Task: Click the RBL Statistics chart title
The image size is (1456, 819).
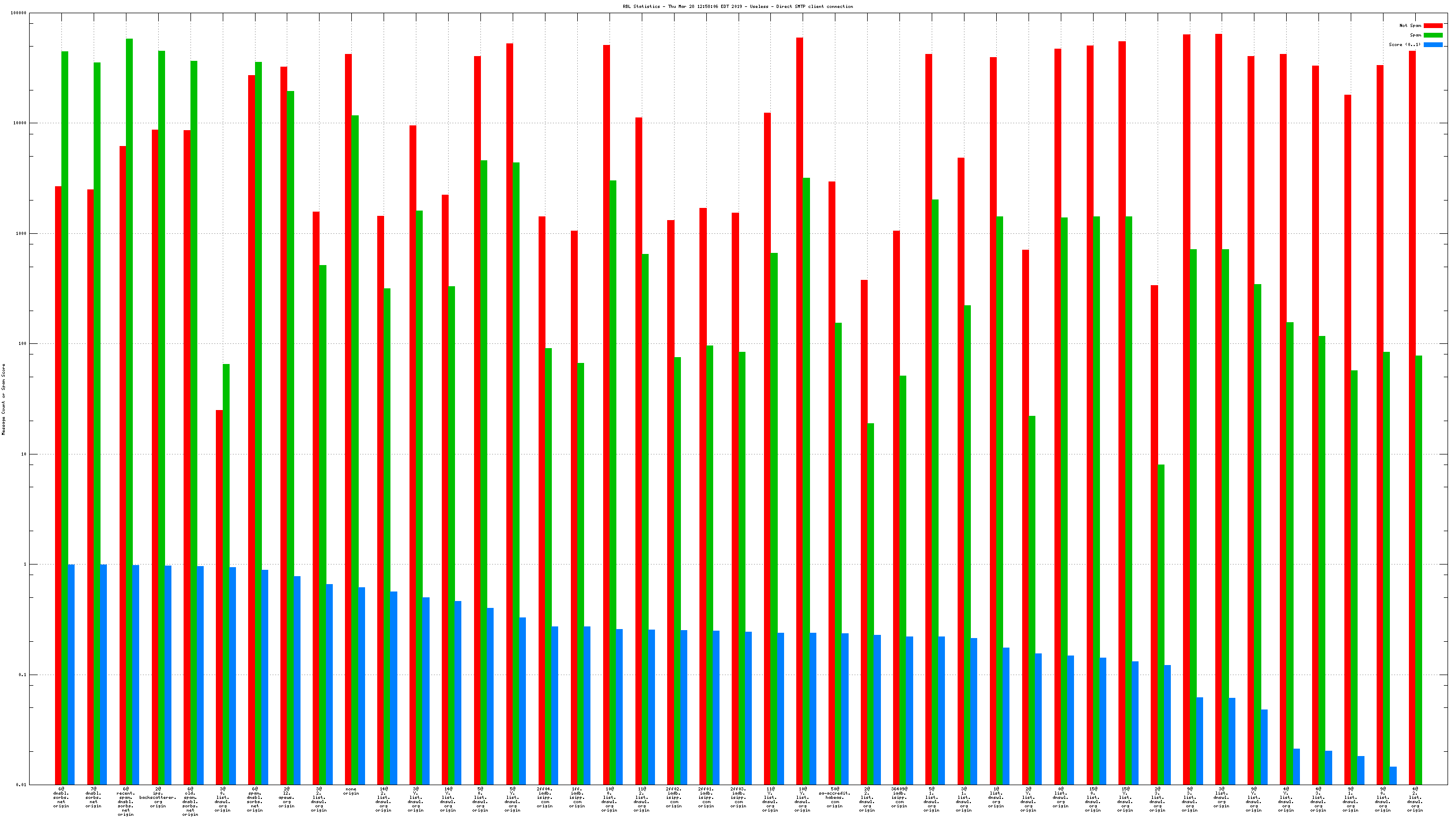Action: (738, 6)
